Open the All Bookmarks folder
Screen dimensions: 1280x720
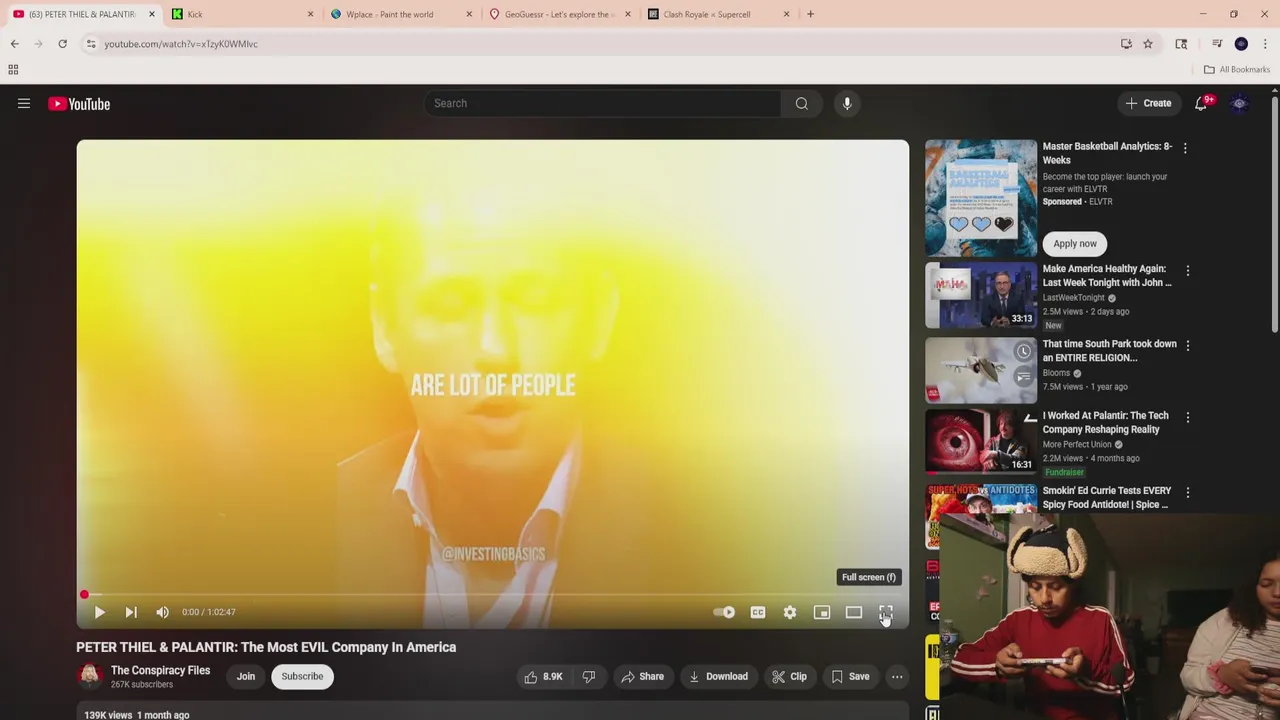pos(1237,69)
